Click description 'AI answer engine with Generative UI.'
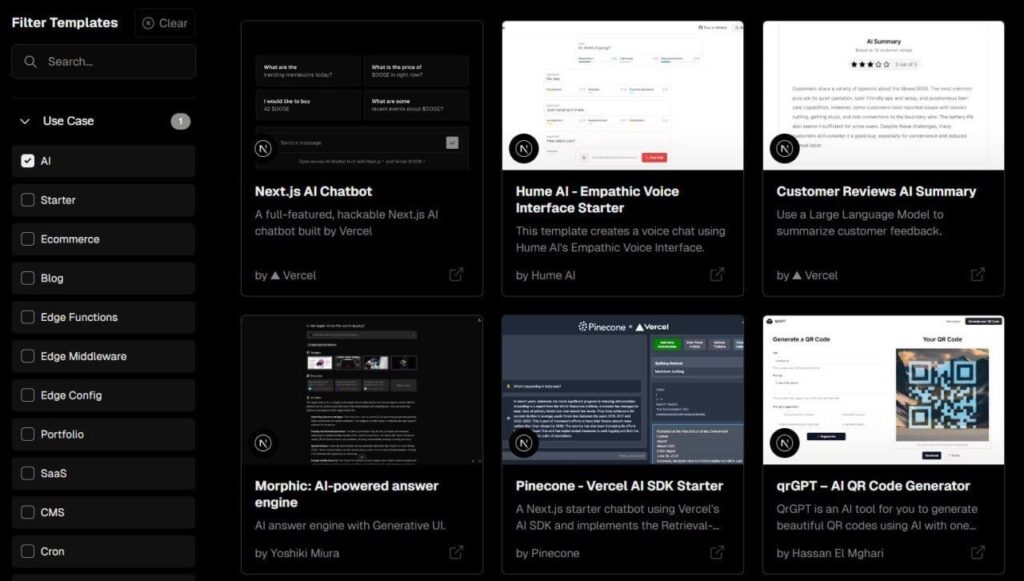The width and height of the screenshot is (1024, 581). tap(350, 526)
